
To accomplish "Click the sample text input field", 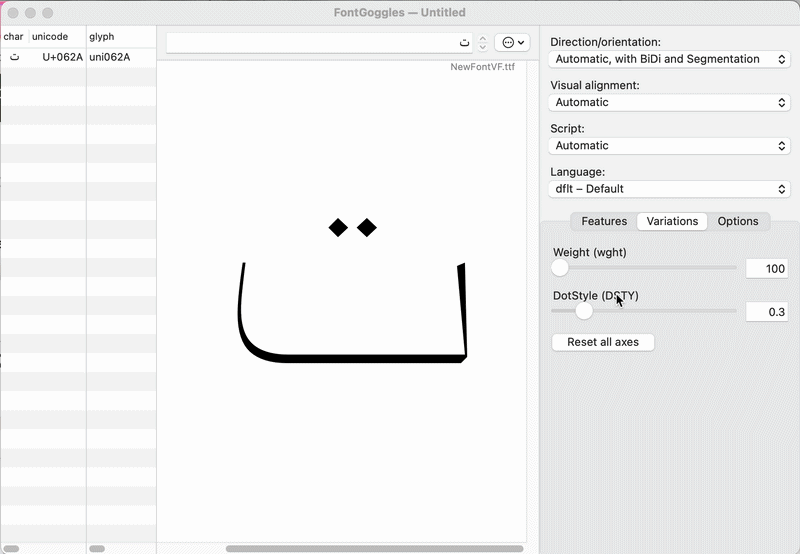I will [x=319, y=43].
